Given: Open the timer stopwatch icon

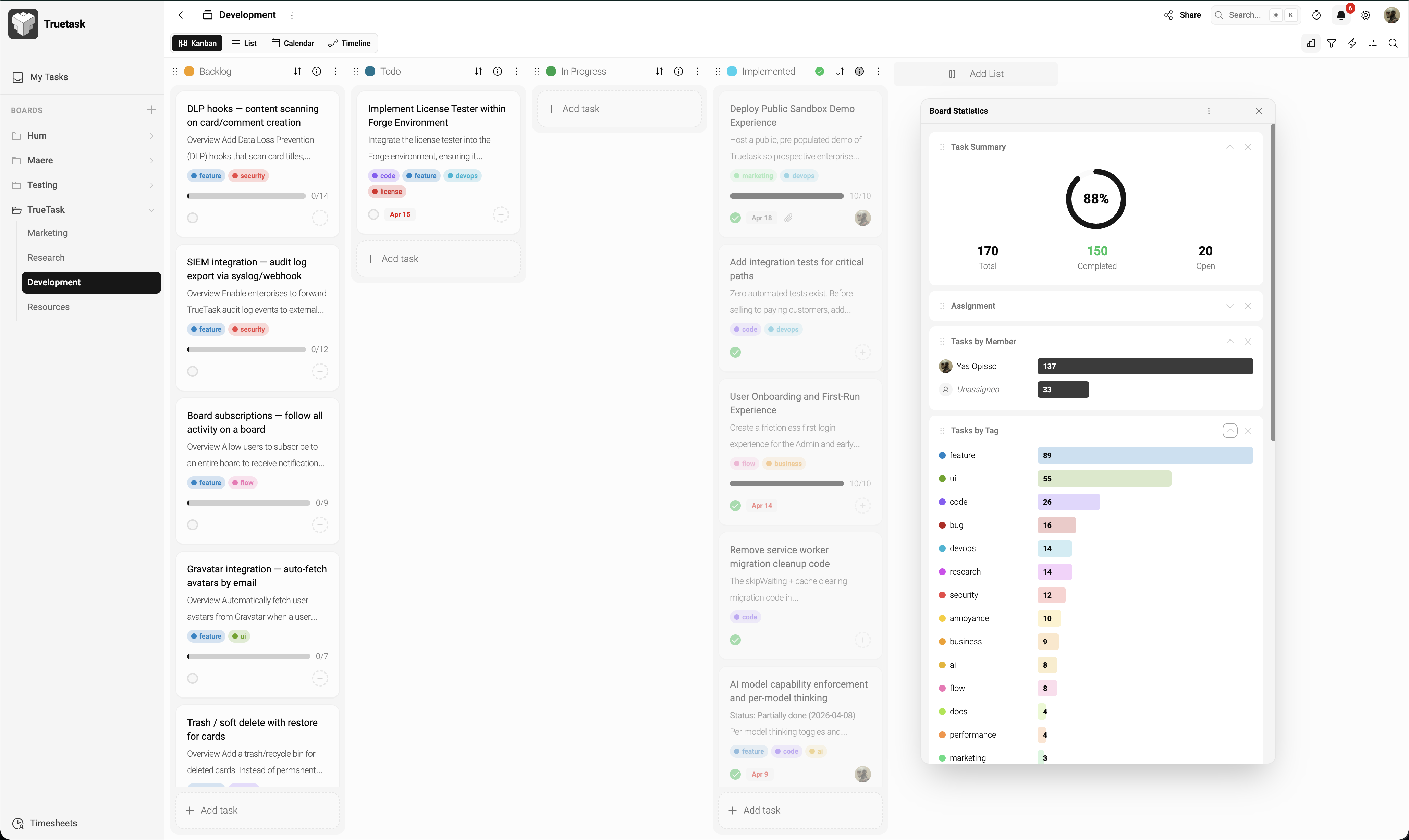Looking at the screenshot, I should pyautogui.click(x=1316, y=15).
